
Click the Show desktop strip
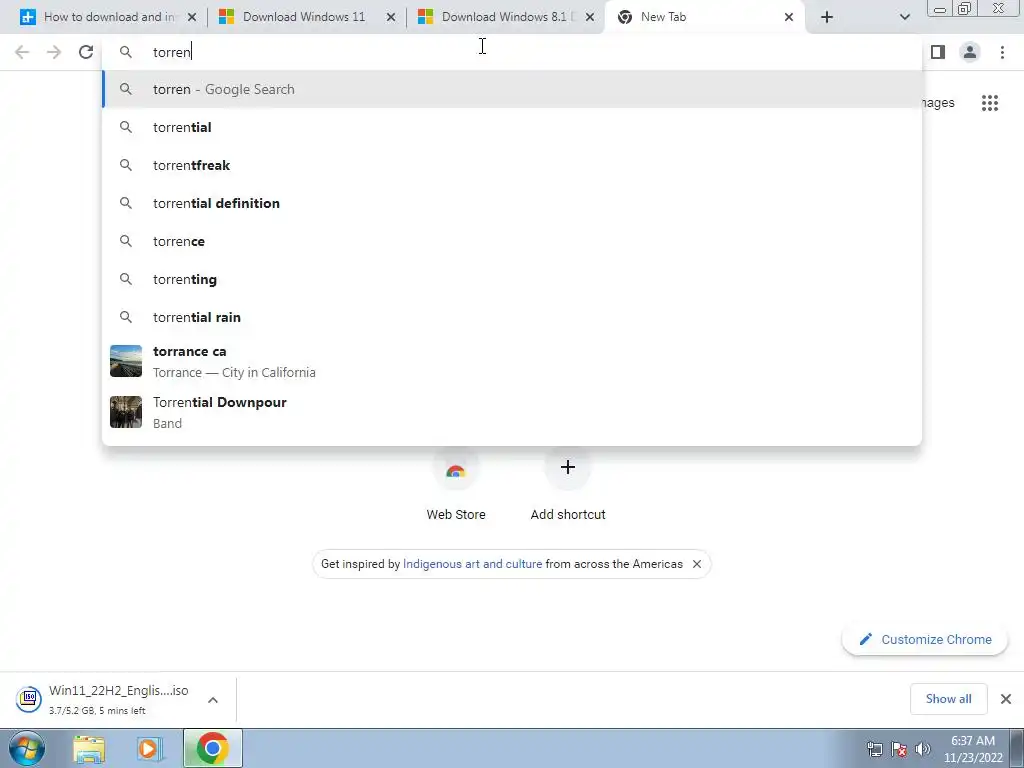click(1017, 748)
